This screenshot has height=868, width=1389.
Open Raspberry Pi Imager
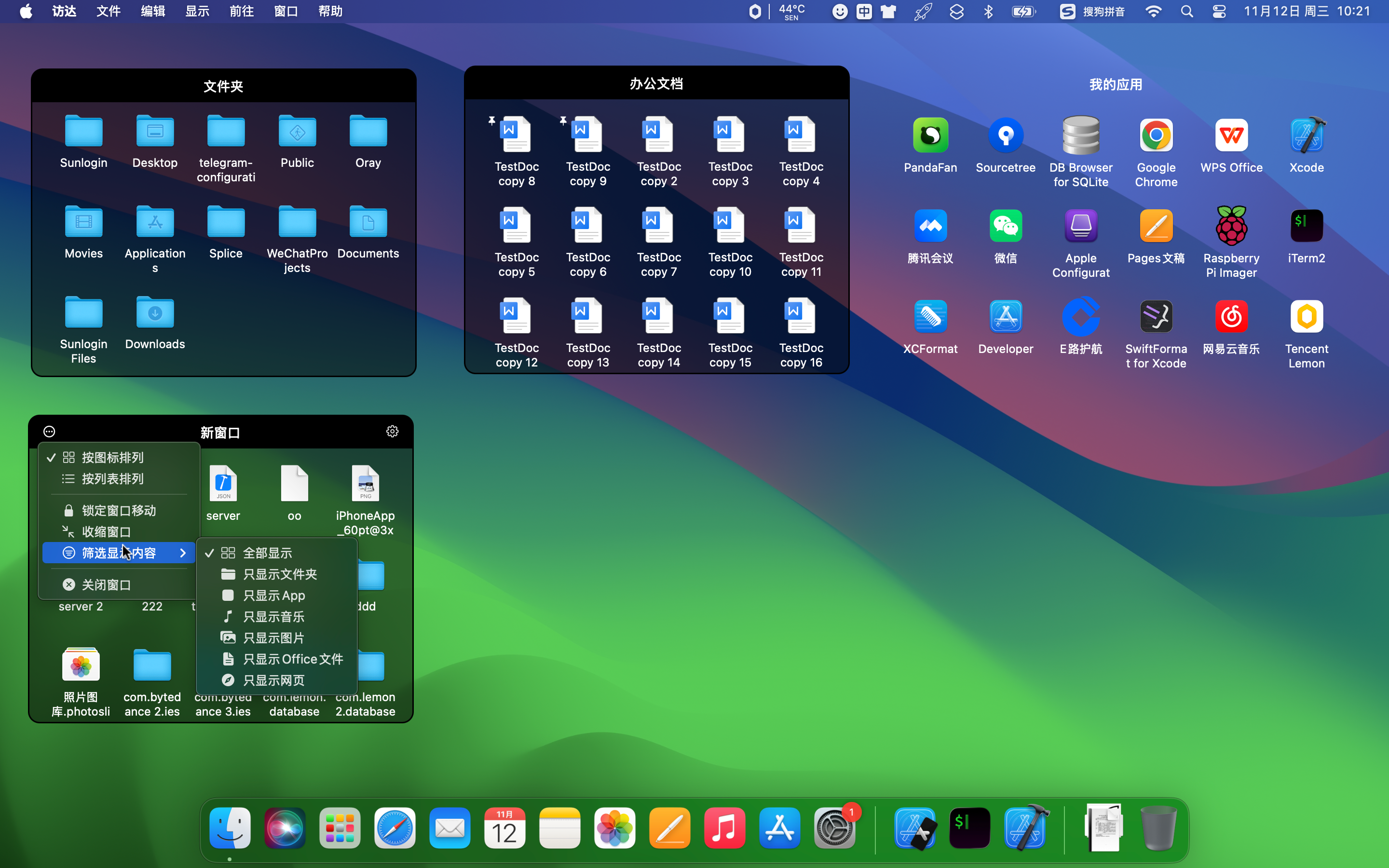pyautogui.click(x=1231, y=226)
